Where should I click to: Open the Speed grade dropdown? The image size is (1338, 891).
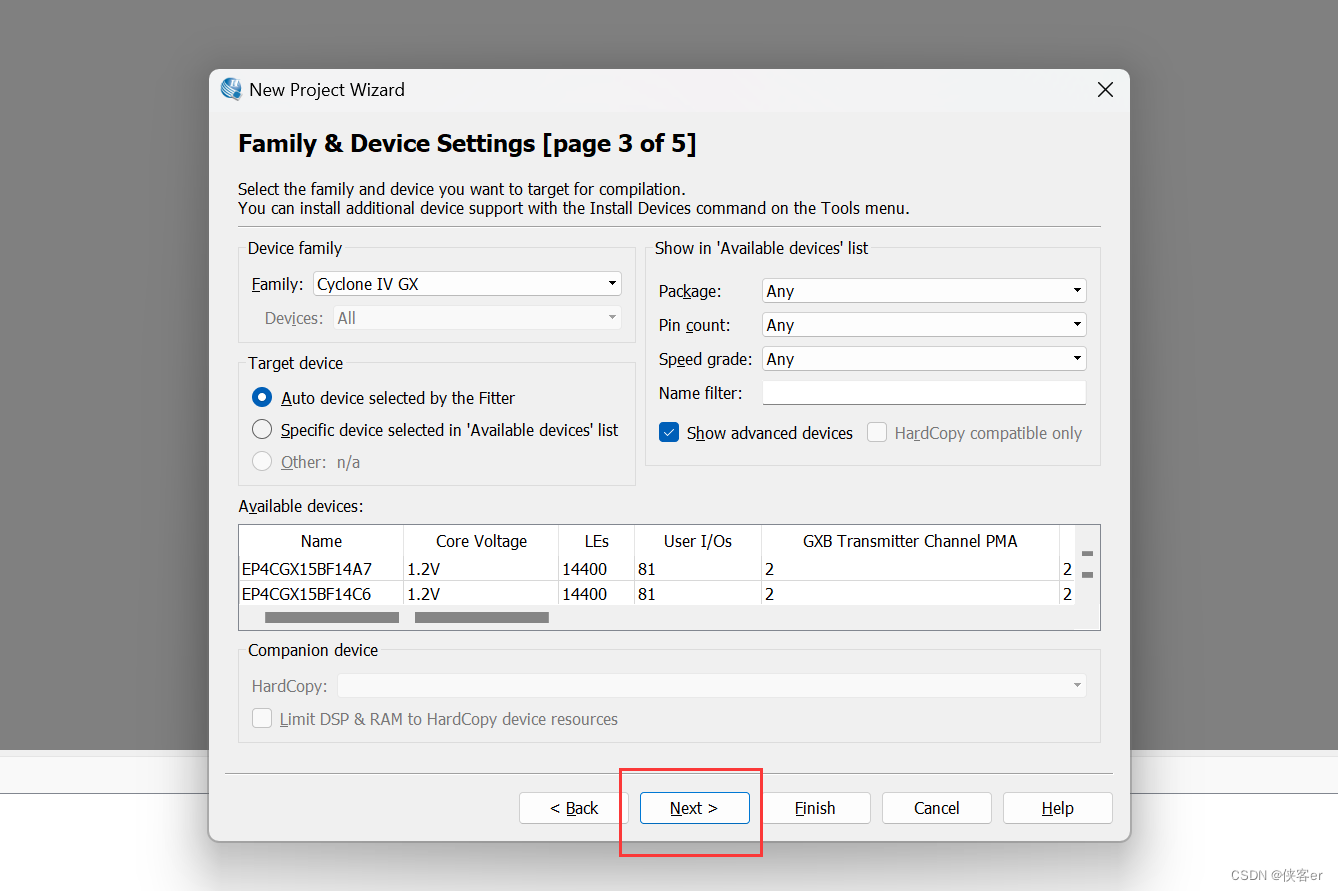click(x=924, y=359)
